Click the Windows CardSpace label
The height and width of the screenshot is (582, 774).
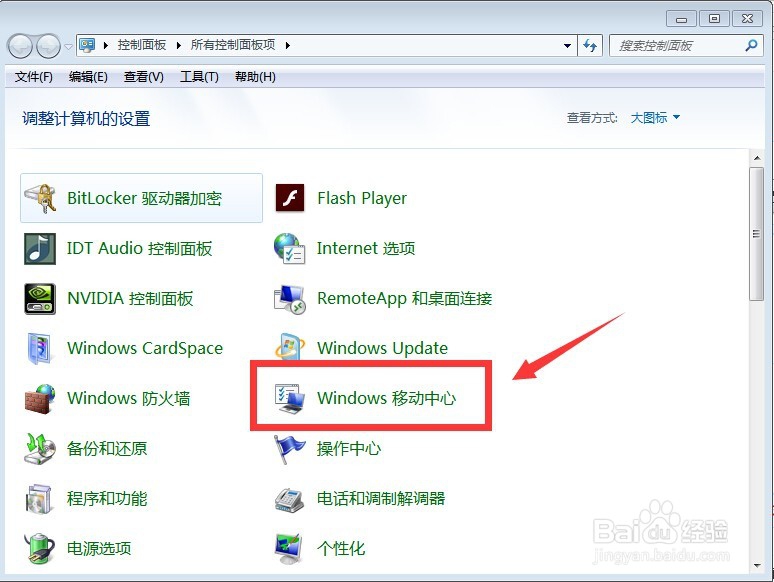coord(145,349)
